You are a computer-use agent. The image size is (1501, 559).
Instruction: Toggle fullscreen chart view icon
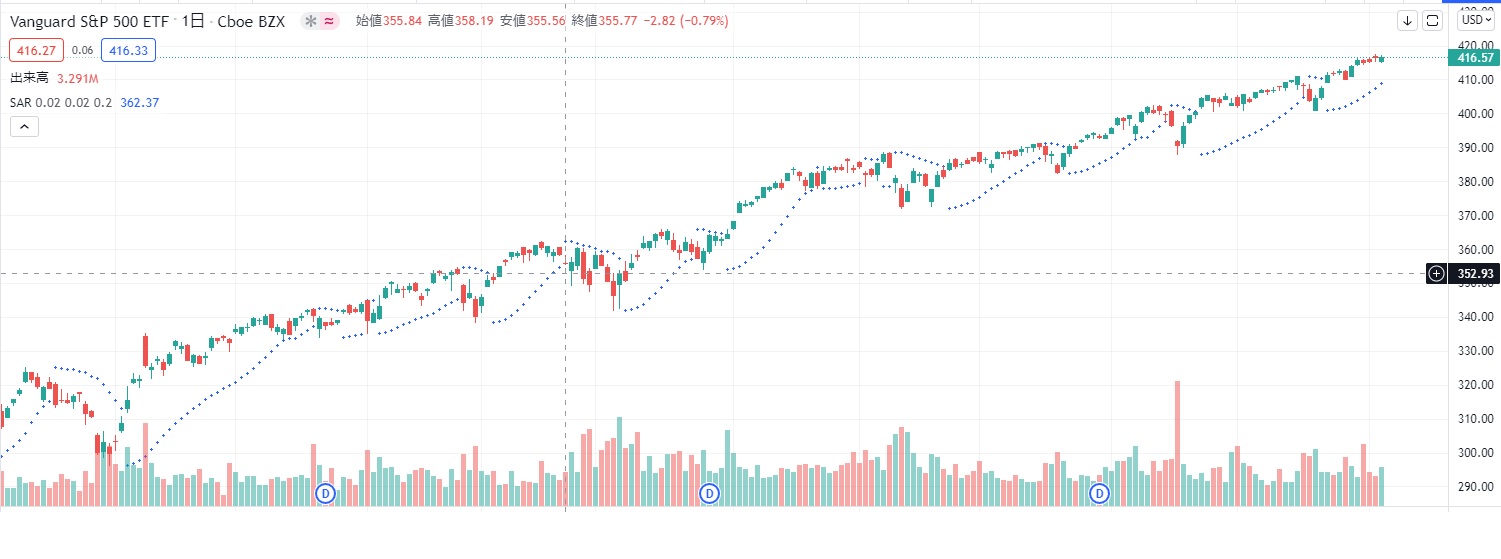coord(1433,20)
